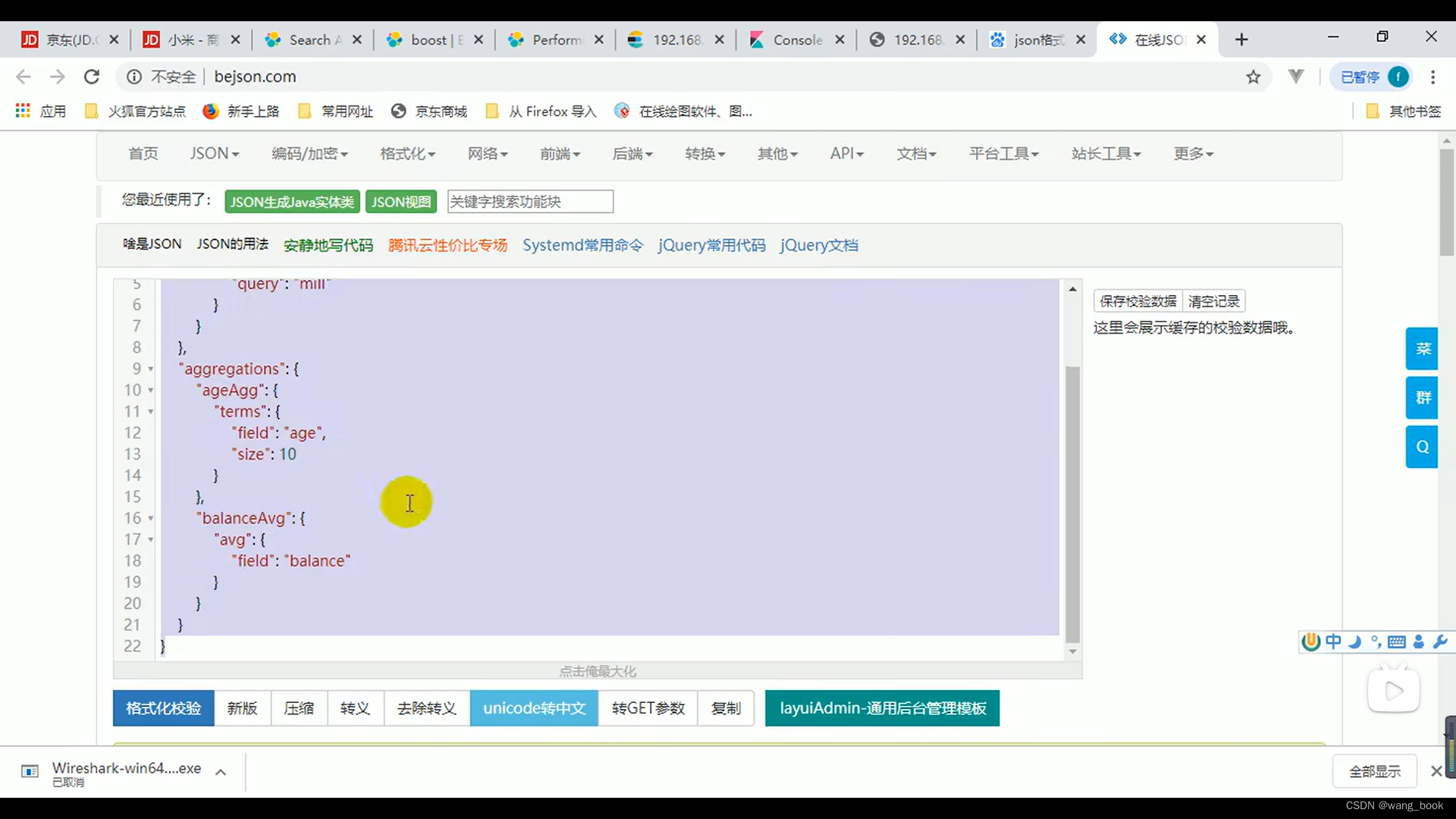Bookmark this page with the star icon
This screenshot has height=819, width=1456.
[1253, 77]
